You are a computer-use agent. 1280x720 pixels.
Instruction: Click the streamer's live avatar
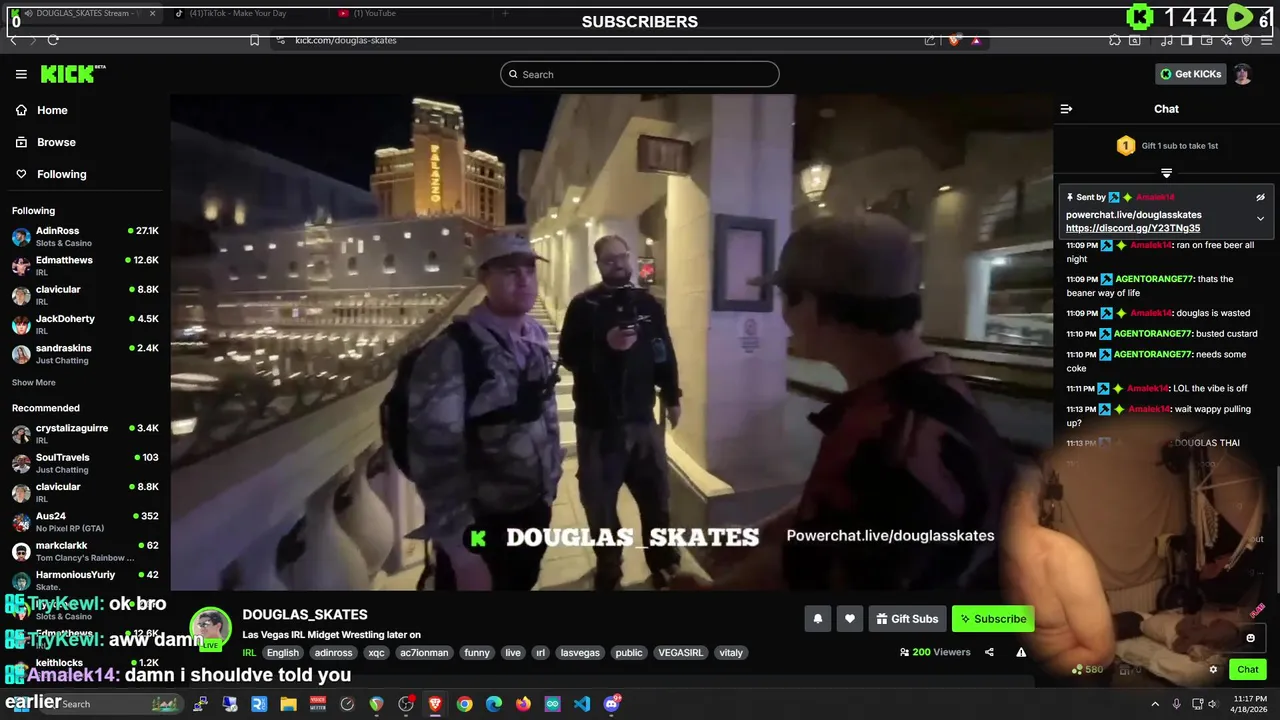pyautogui.click(x=211, y=628)
